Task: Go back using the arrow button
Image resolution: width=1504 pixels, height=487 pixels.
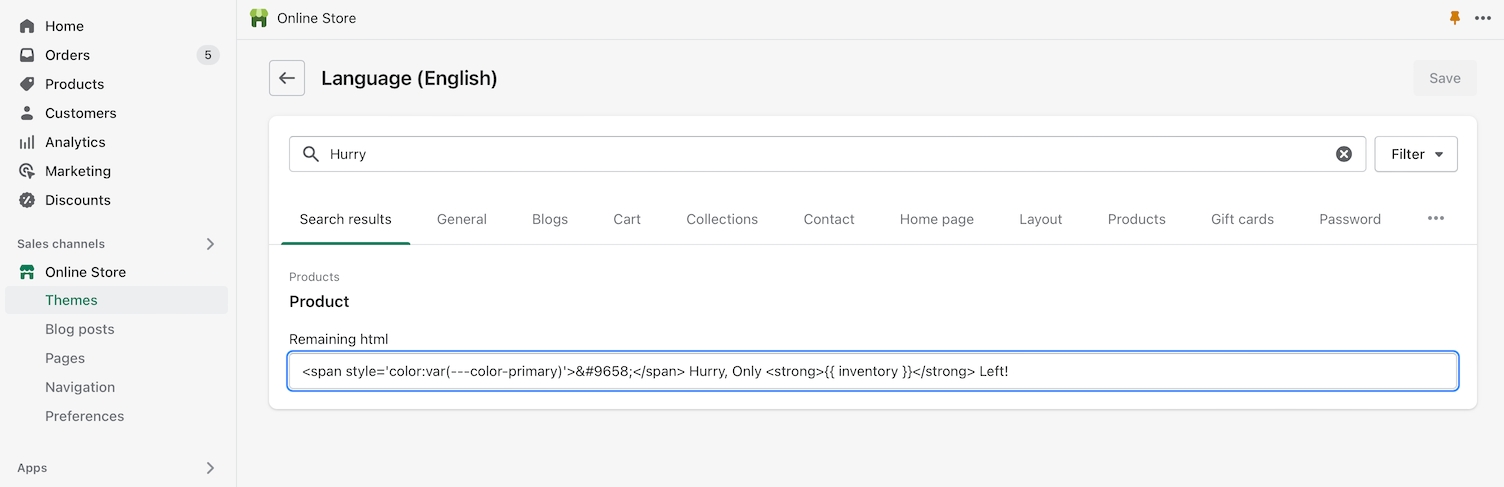Action: 287,78
